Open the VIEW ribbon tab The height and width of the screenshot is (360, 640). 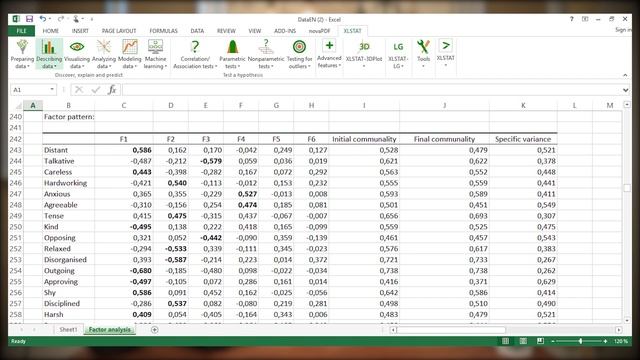tap(255, 31)
